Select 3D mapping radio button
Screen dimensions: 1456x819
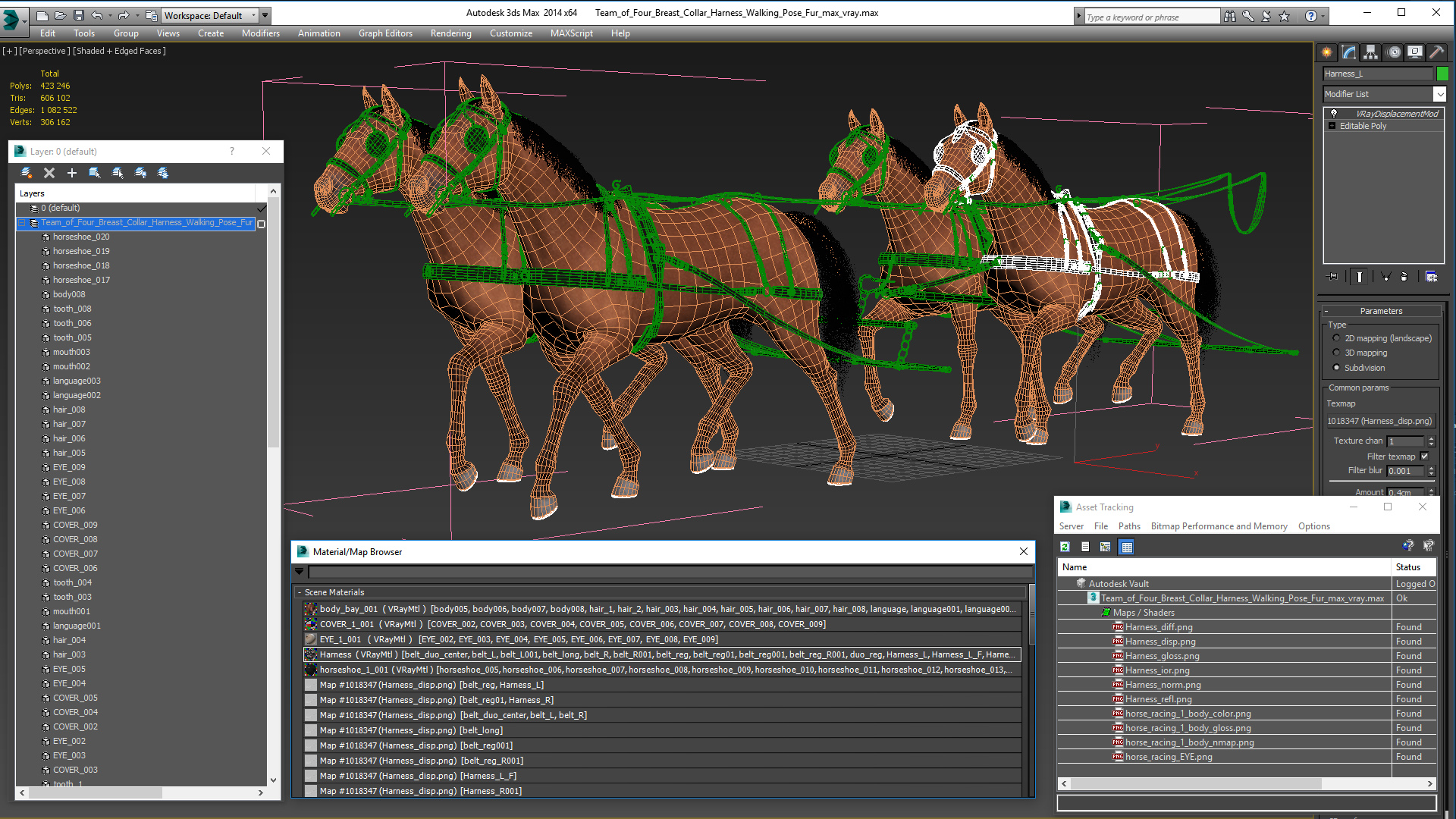[x=1336, y=353]
